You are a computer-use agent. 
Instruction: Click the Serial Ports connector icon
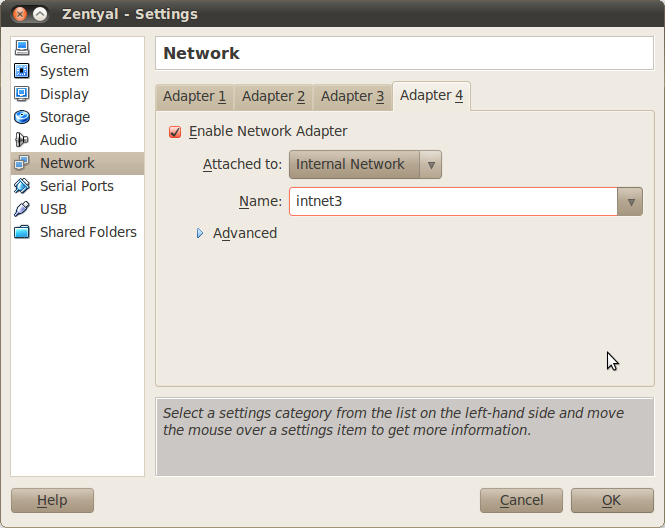click(22, 186)
